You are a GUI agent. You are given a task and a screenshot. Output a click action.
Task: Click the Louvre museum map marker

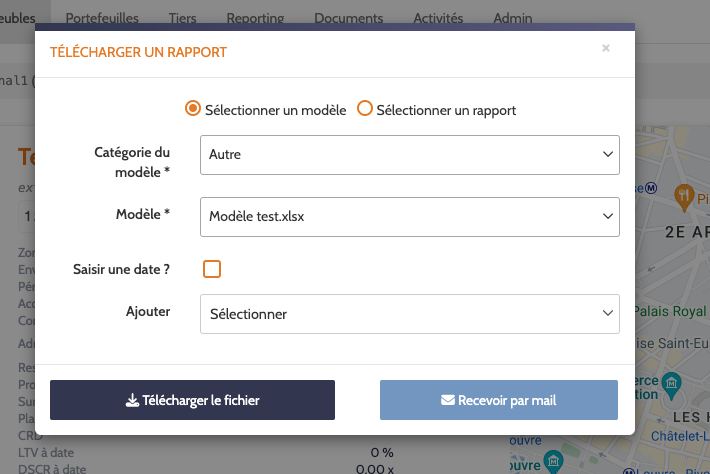(x=551, y=460)
